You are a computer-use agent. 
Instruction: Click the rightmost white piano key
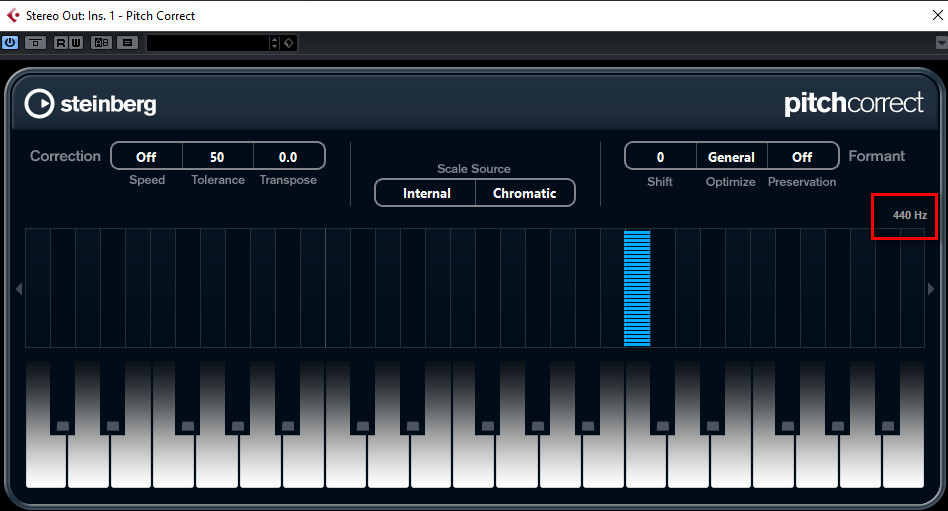903,463
